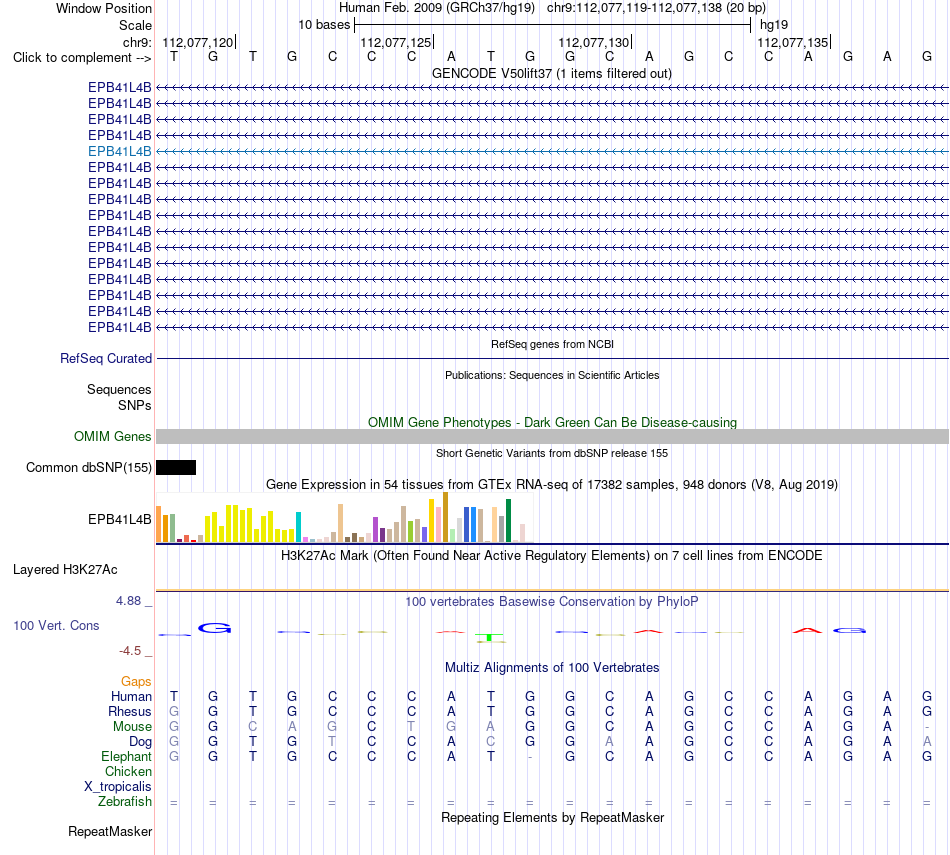The width and height of the screenshot is (950, 855).
Task: Click the dark green bar in GTEx chart
Action: 508,521
